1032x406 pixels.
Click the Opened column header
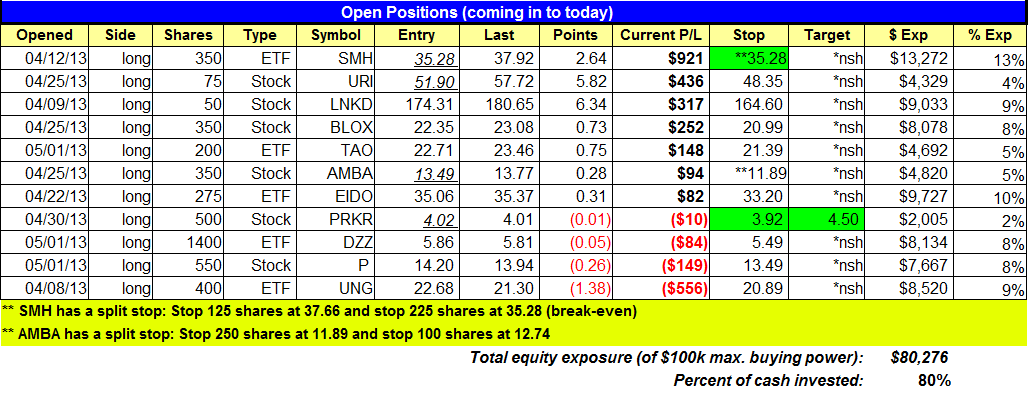(x=44, y=35)
